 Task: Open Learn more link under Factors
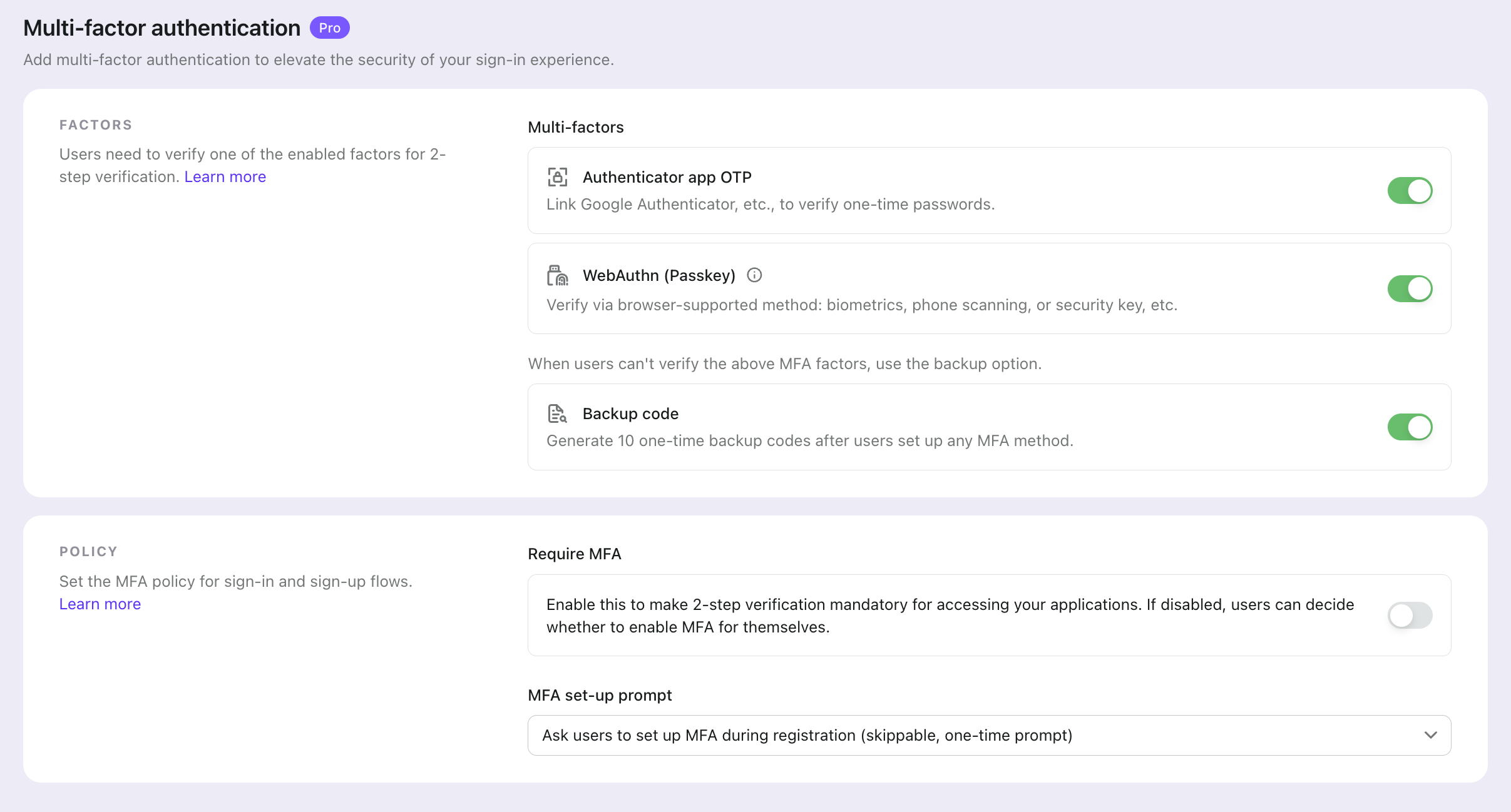(225, 177)
